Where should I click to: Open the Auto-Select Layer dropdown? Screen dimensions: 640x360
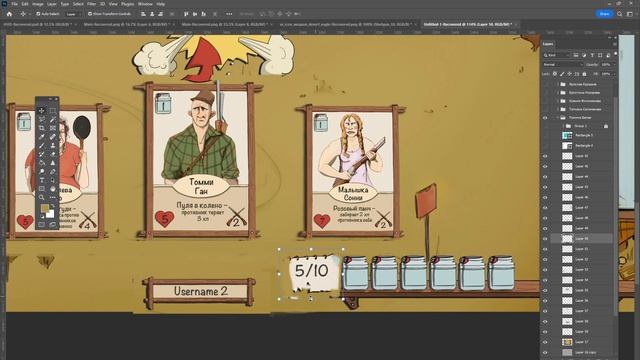(74, 14)
